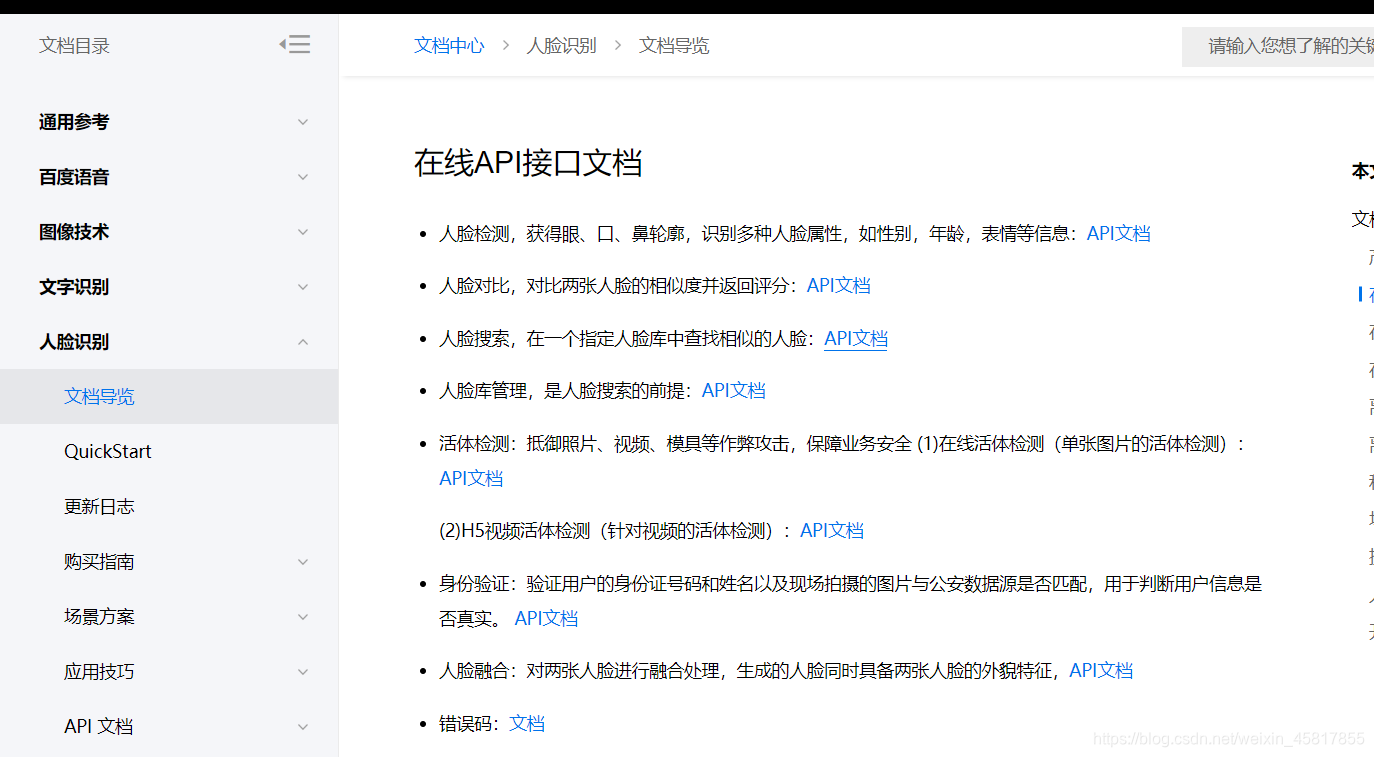1374x757 pixels.
Task: Open the 人脸对比 API文档 link
Action: click(838, 284)
